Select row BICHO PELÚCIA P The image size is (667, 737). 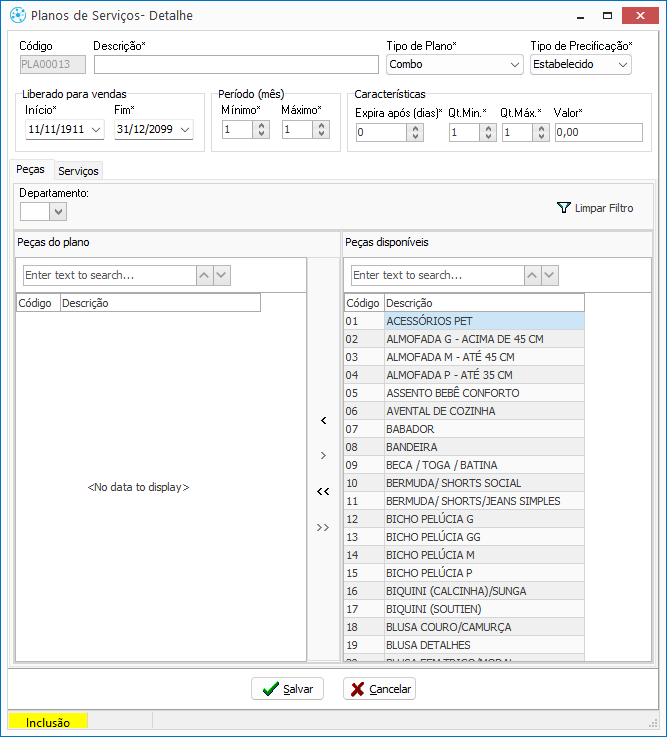464,573
